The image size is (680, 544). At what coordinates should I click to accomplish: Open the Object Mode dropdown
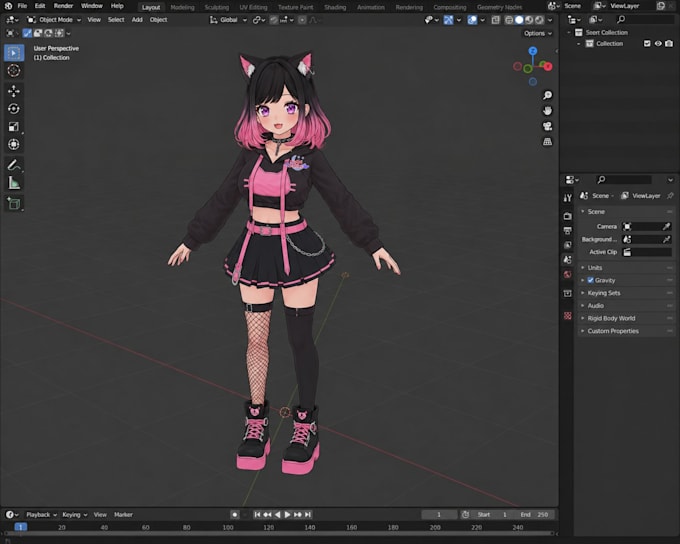click(54, 20)
